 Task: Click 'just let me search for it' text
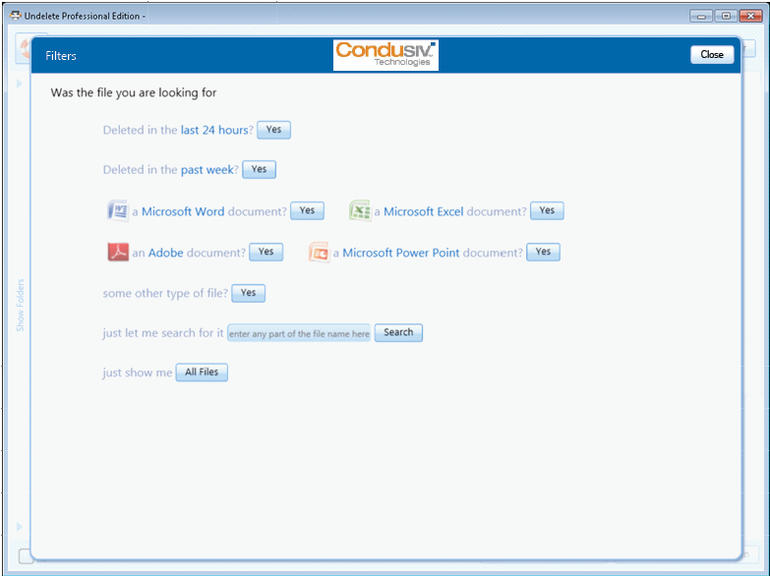click(163, 333)
